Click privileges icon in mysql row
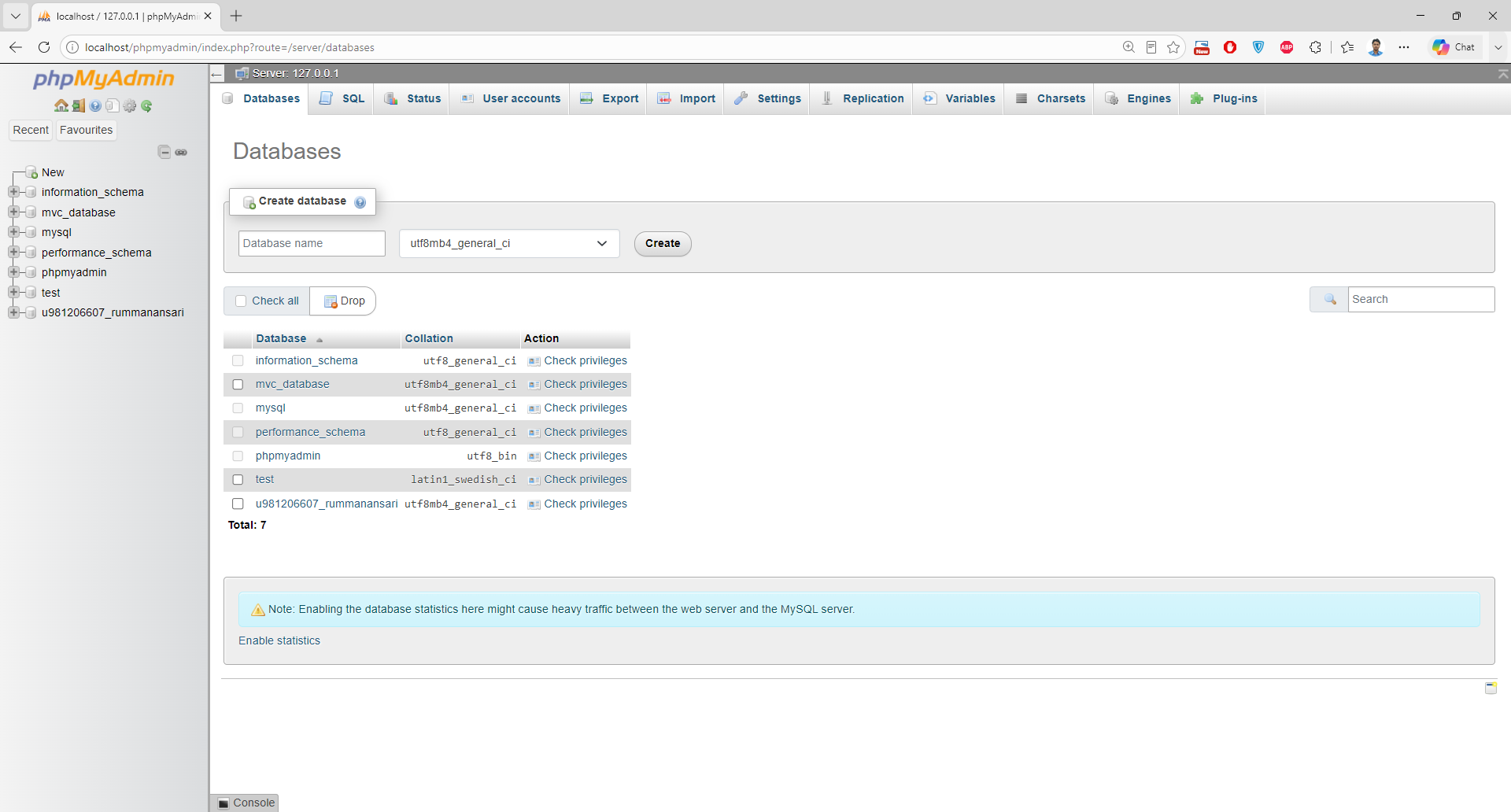1511x812 pixels. click(x=534, y=408)
